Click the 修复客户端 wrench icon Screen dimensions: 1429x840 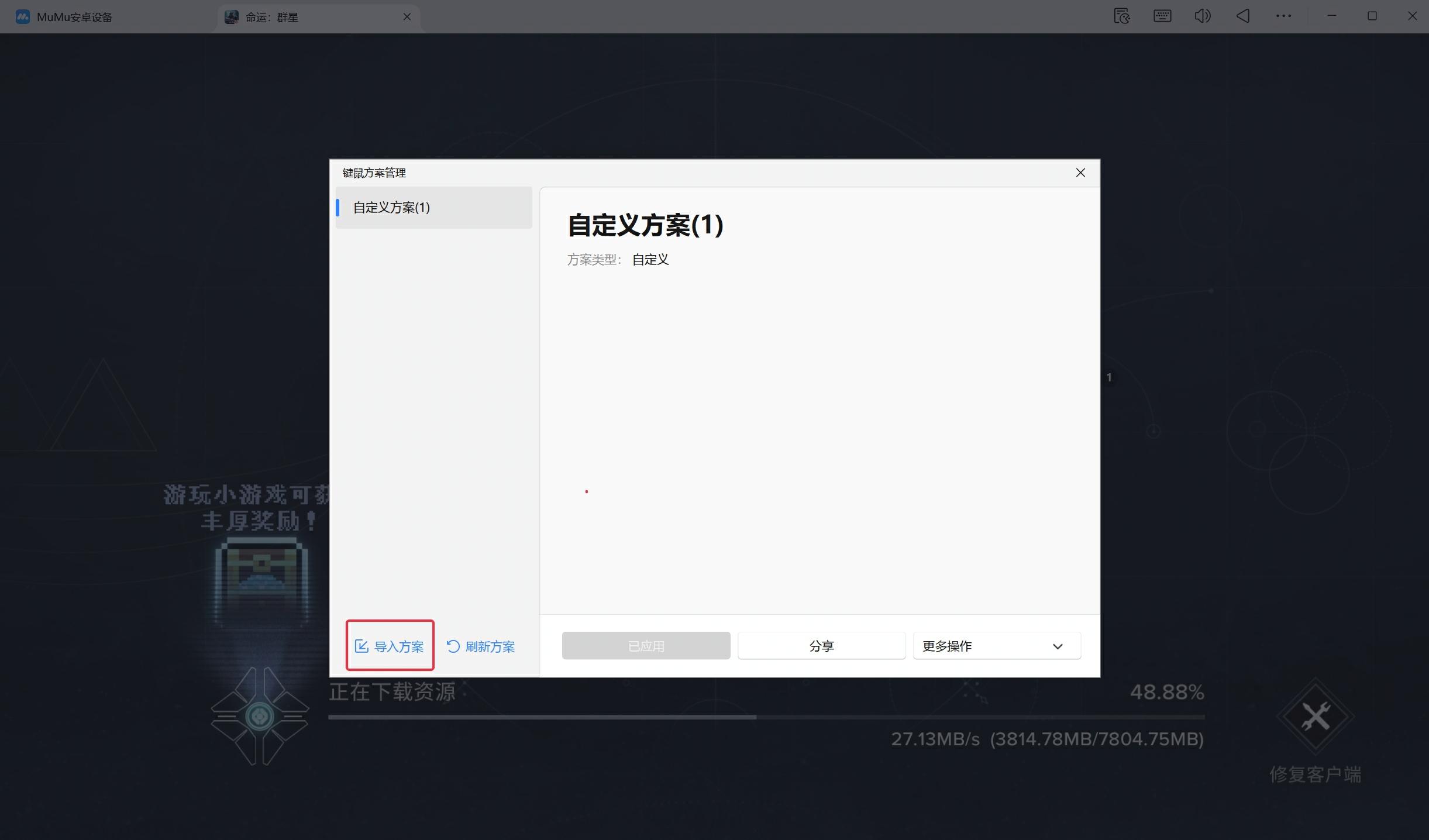tap(1315, 717)
